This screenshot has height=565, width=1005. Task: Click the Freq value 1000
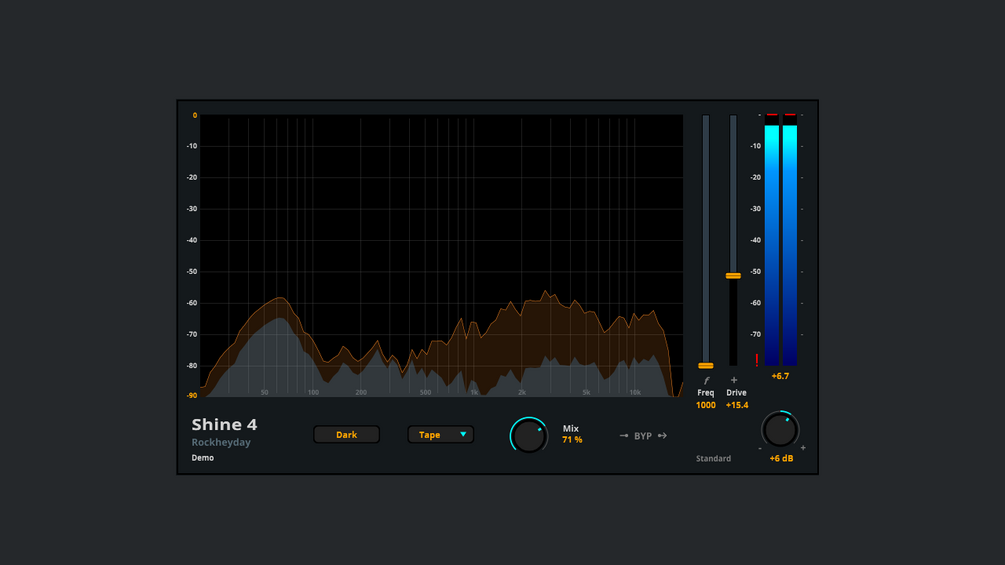click(x=706, y=405)
